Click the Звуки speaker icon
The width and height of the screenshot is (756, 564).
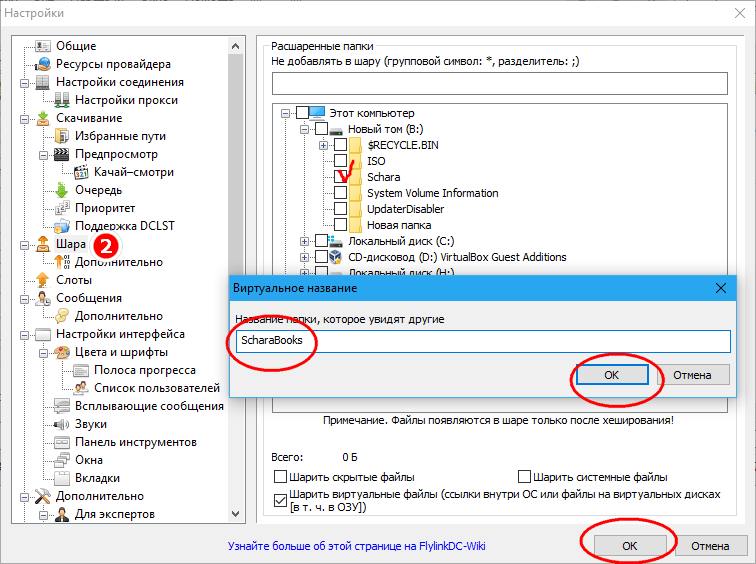[62, 424]
